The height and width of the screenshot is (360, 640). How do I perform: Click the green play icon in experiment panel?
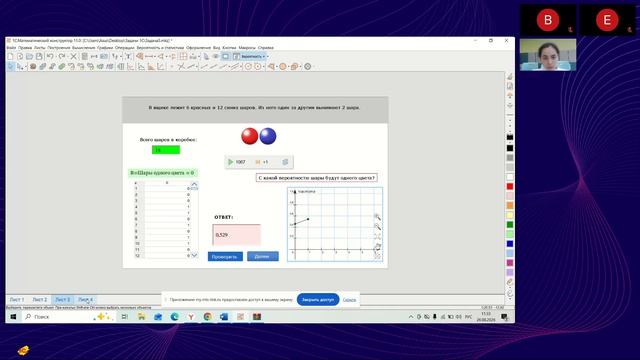[231, 162]
